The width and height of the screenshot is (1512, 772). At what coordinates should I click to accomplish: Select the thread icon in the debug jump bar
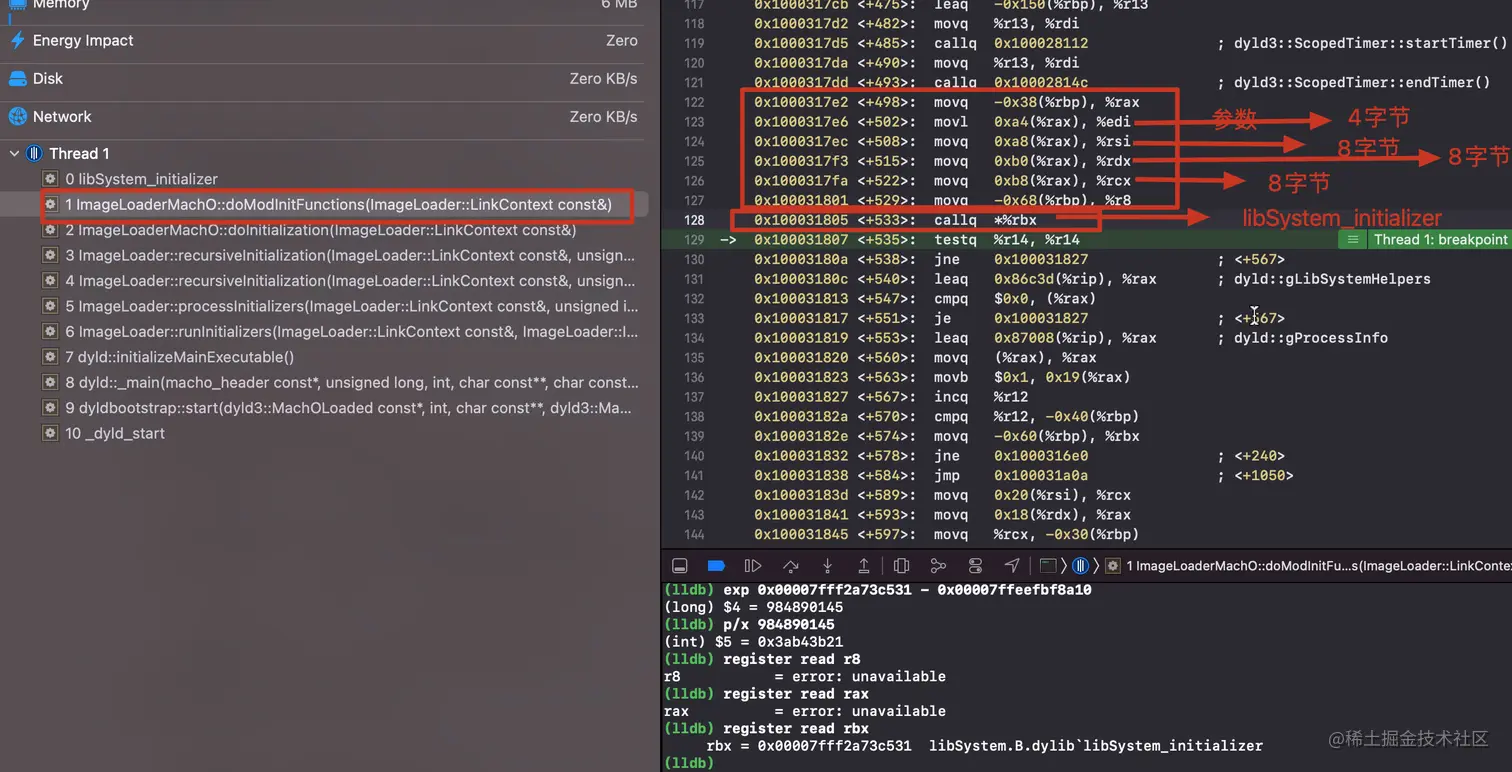pos(1080,566)
